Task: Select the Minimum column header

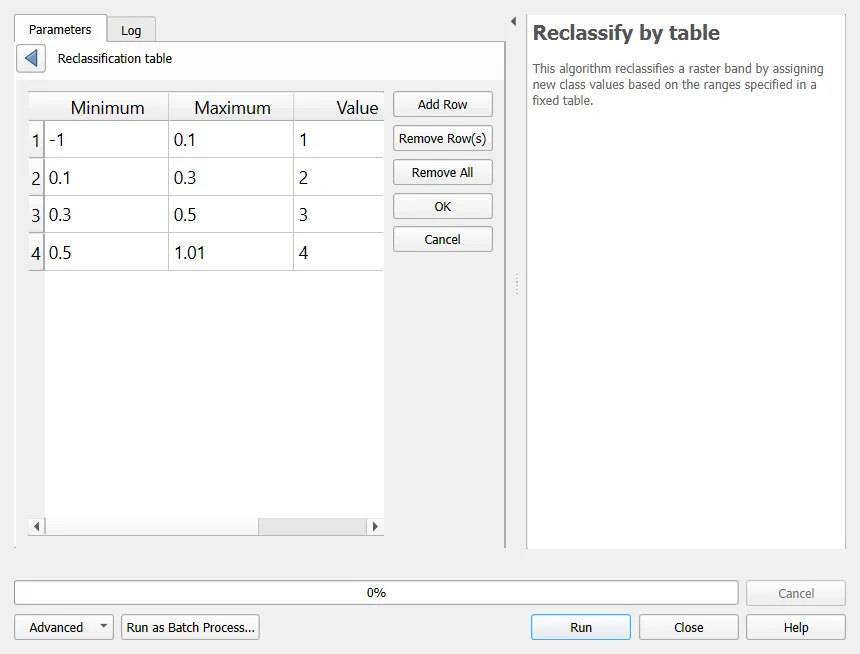Action: 106,107
